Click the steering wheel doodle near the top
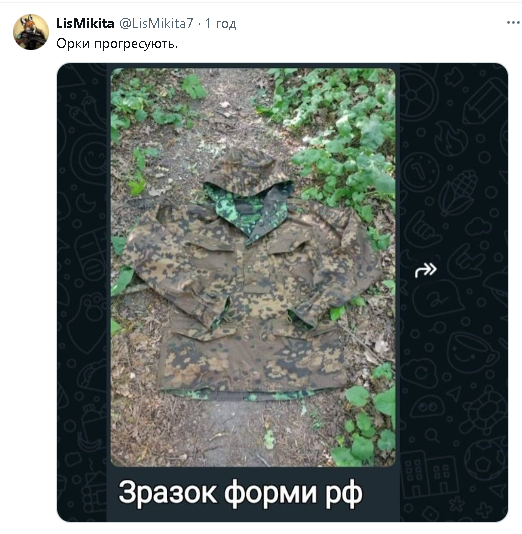522x534 pixels. 418,95
